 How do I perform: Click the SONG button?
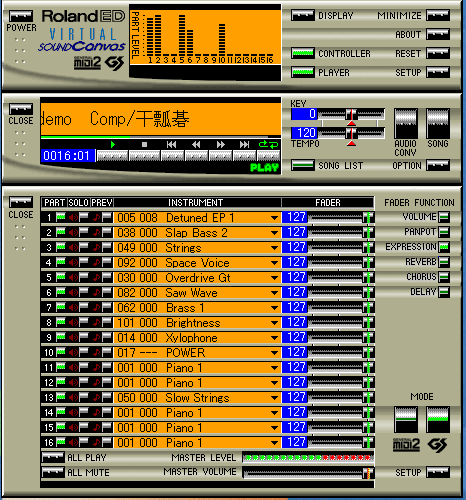click(x=438, y=123)
